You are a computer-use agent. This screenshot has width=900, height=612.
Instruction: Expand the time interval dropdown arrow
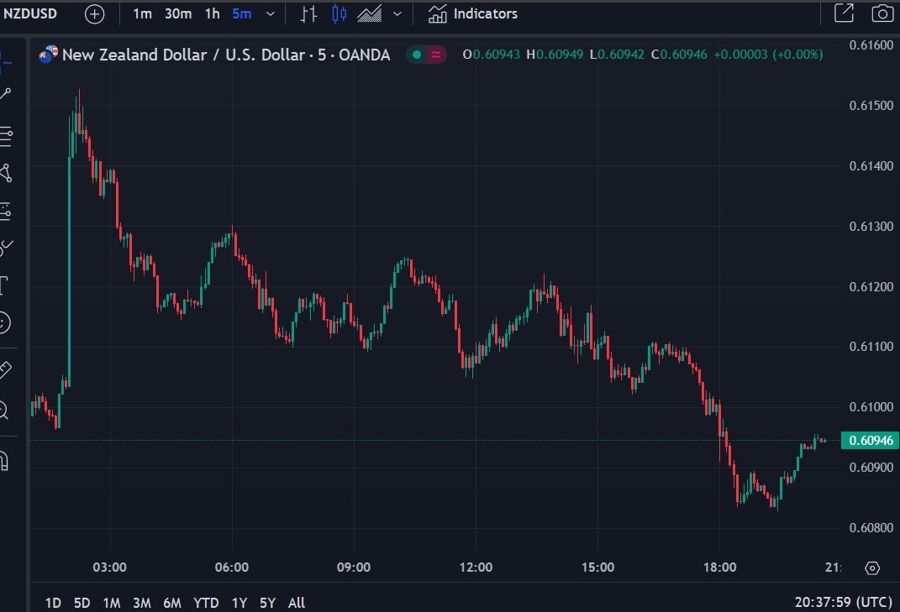(x=270, y=14)
